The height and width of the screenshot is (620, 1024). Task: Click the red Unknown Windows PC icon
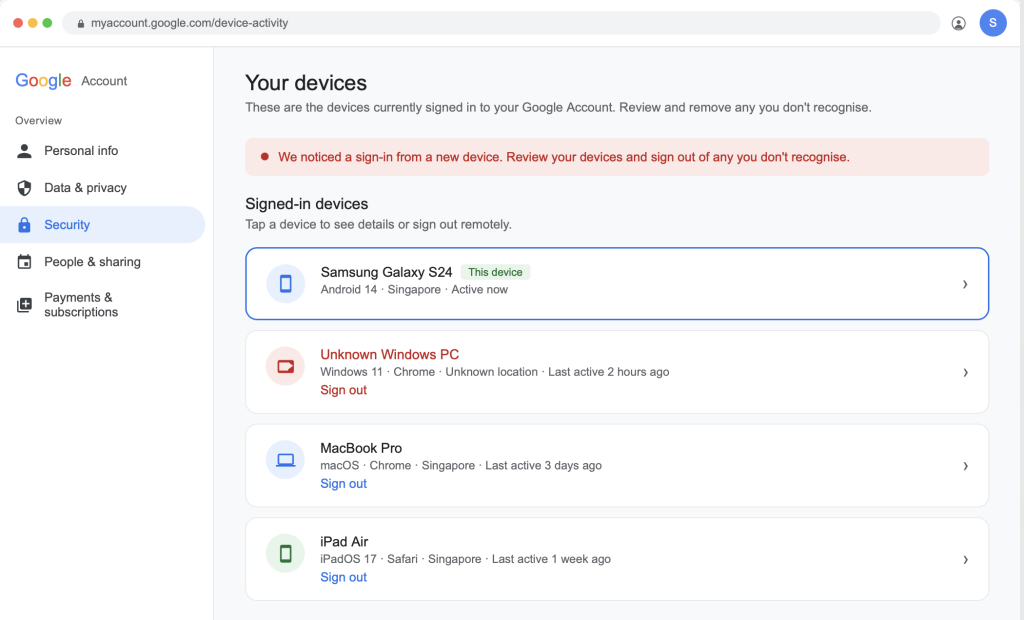click(x=285, y=366)
